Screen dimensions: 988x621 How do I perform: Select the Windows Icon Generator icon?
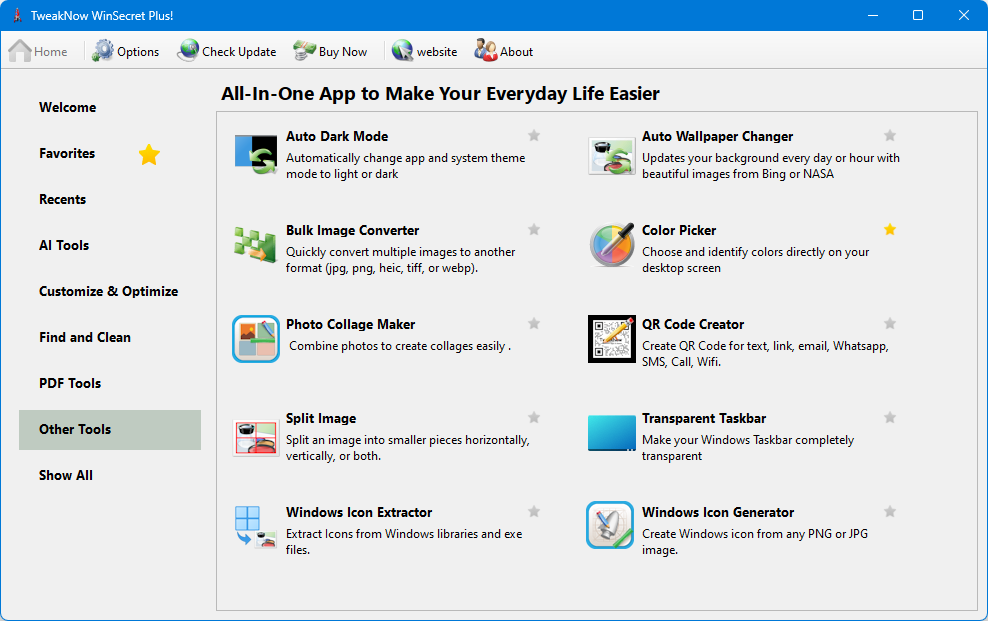[x=611, y=526]
